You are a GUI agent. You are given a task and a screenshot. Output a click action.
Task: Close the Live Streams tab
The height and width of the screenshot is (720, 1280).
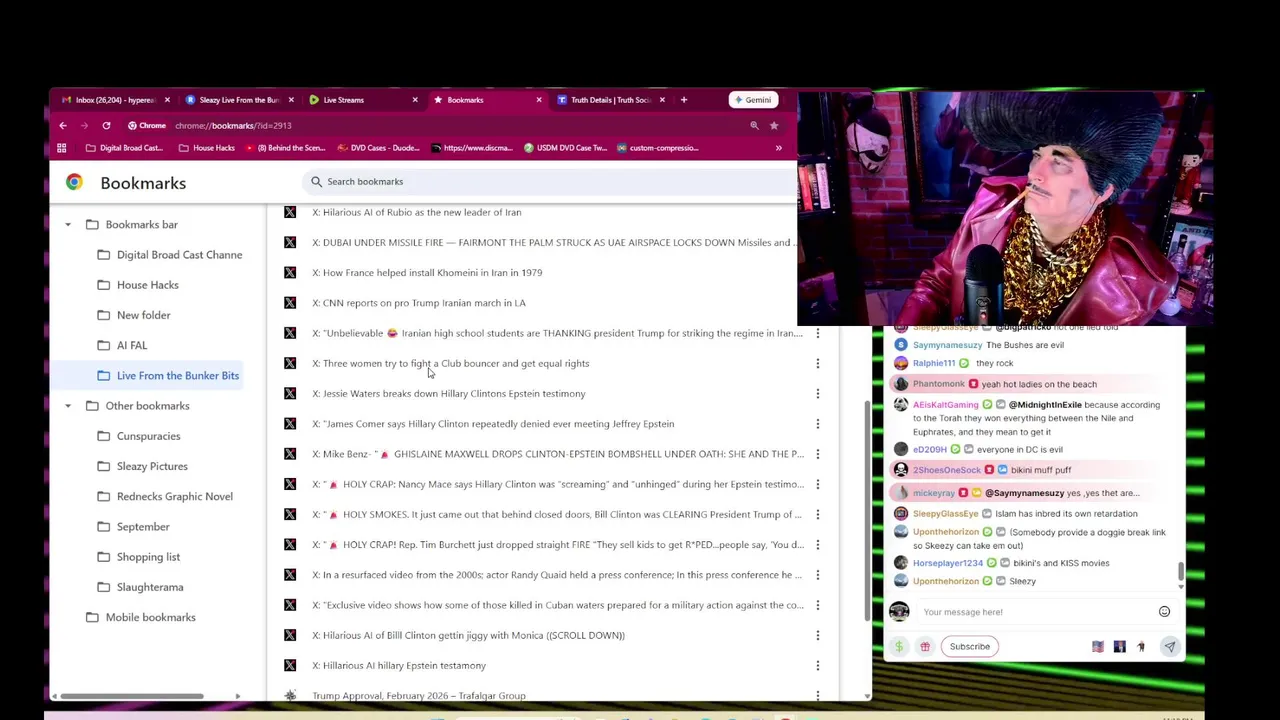tap(415, 100)
